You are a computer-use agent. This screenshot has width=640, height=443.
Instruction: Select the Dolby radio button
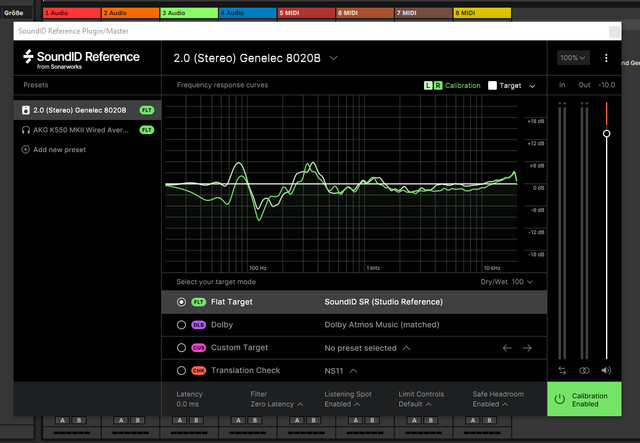click(x=181, y=325)
